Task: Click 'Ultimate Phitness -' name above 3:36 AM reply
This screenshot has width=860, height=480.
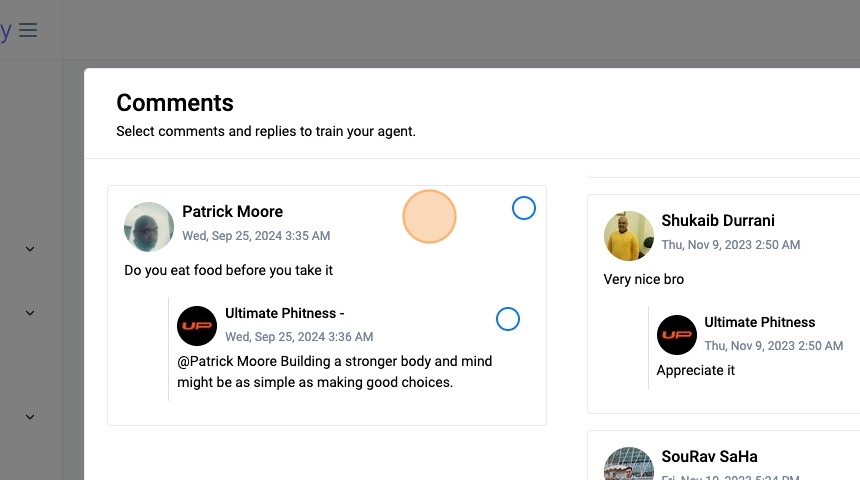Action: (x=284, y=313)
